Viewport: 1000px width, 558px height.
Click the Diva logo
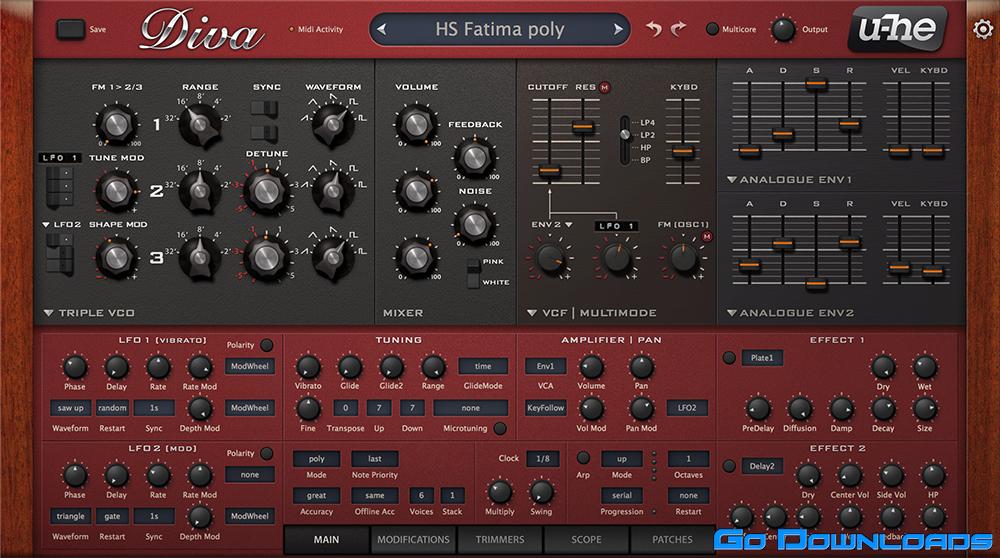pyautogui.click(x=200, y=32)
